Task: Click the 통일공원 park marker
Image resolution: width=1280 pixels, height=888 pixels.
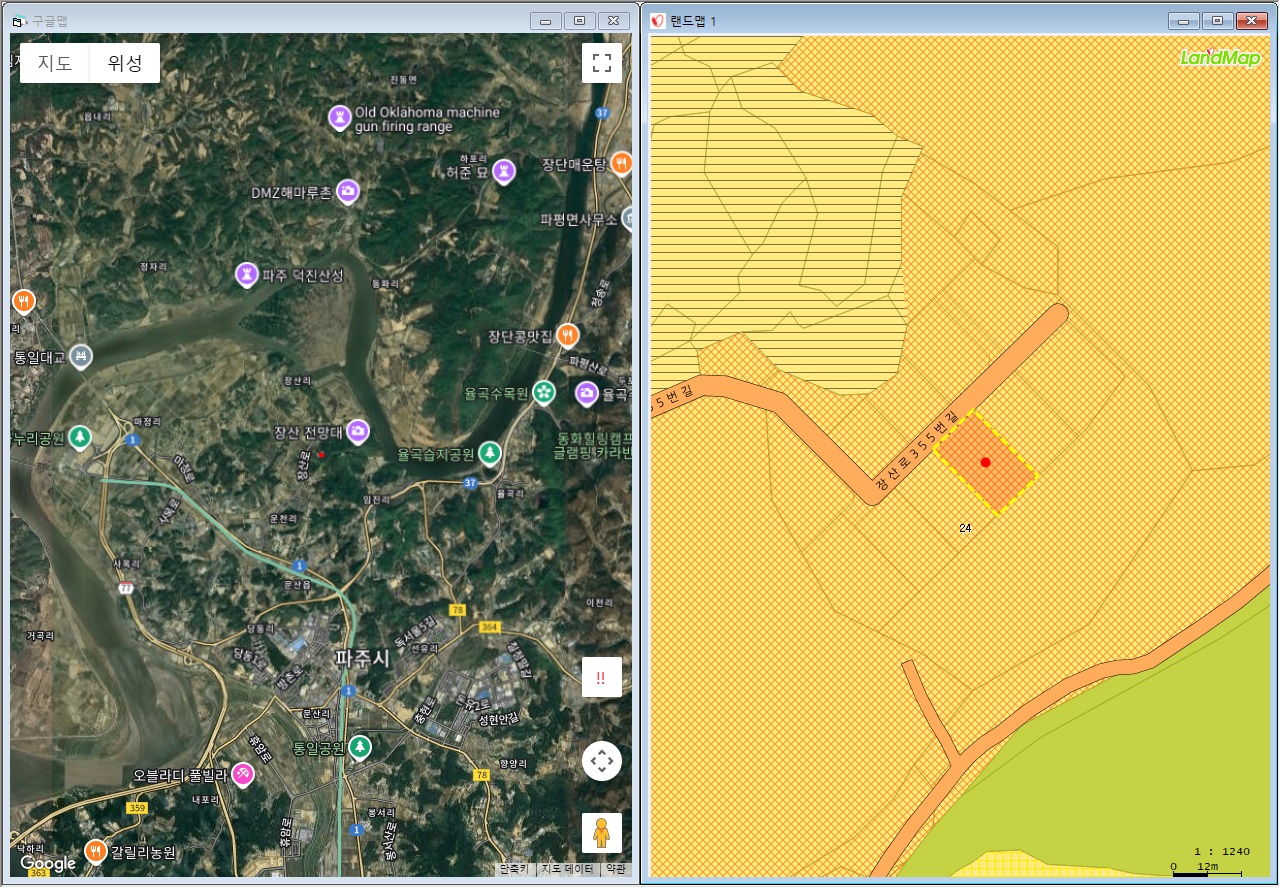Action: [x=359, y=747]
